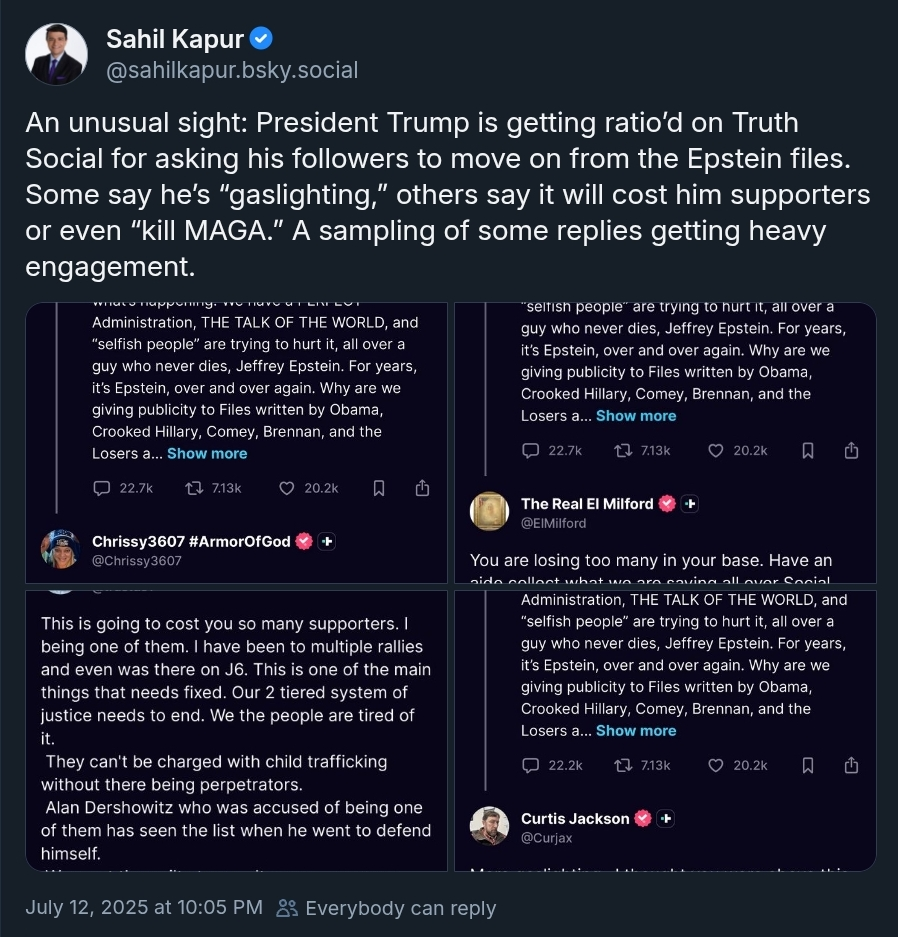Click the blue verified badge beside Sahil Kapur

click(261, 39)
